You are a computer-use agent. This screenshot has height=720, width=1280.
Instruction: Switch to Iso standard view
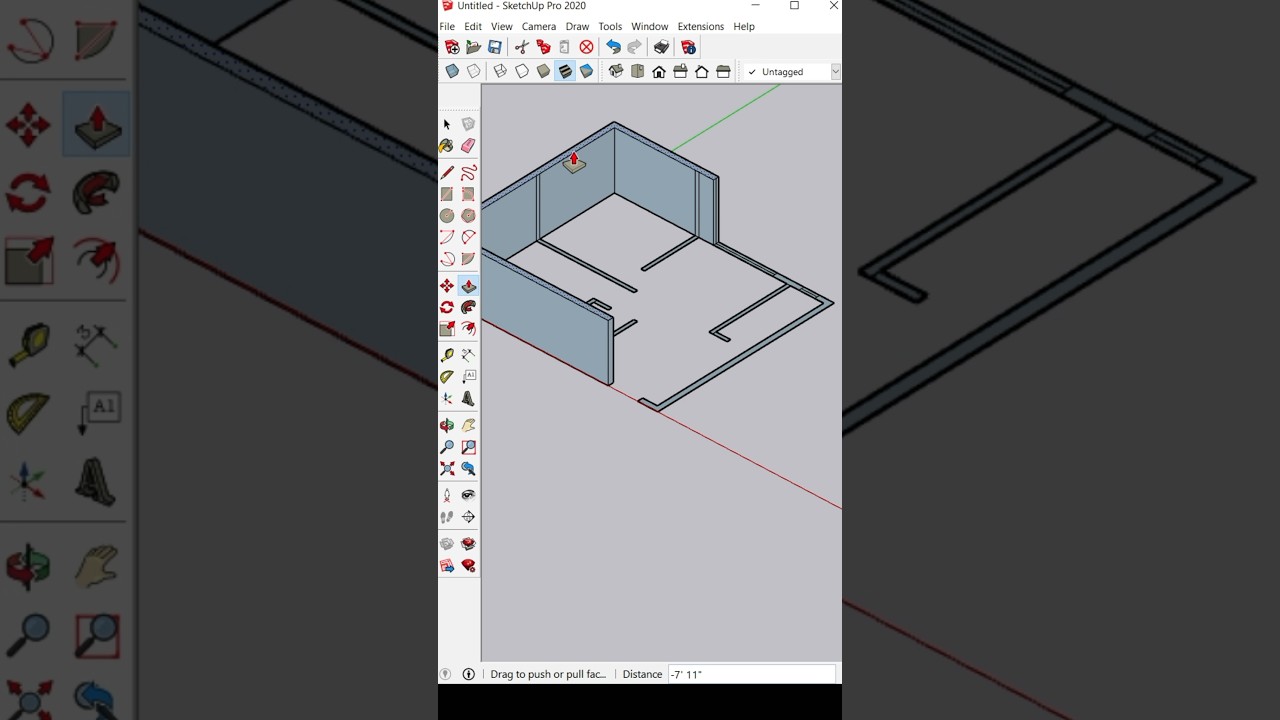click(x=616, y=71)
